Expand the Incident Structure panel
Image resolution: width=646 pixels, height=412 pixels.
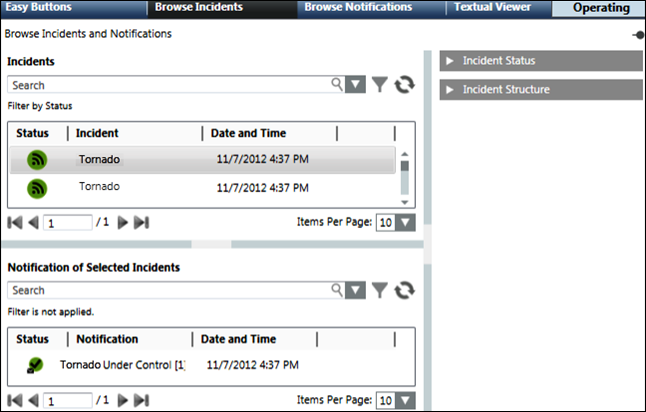coord(541,90)
